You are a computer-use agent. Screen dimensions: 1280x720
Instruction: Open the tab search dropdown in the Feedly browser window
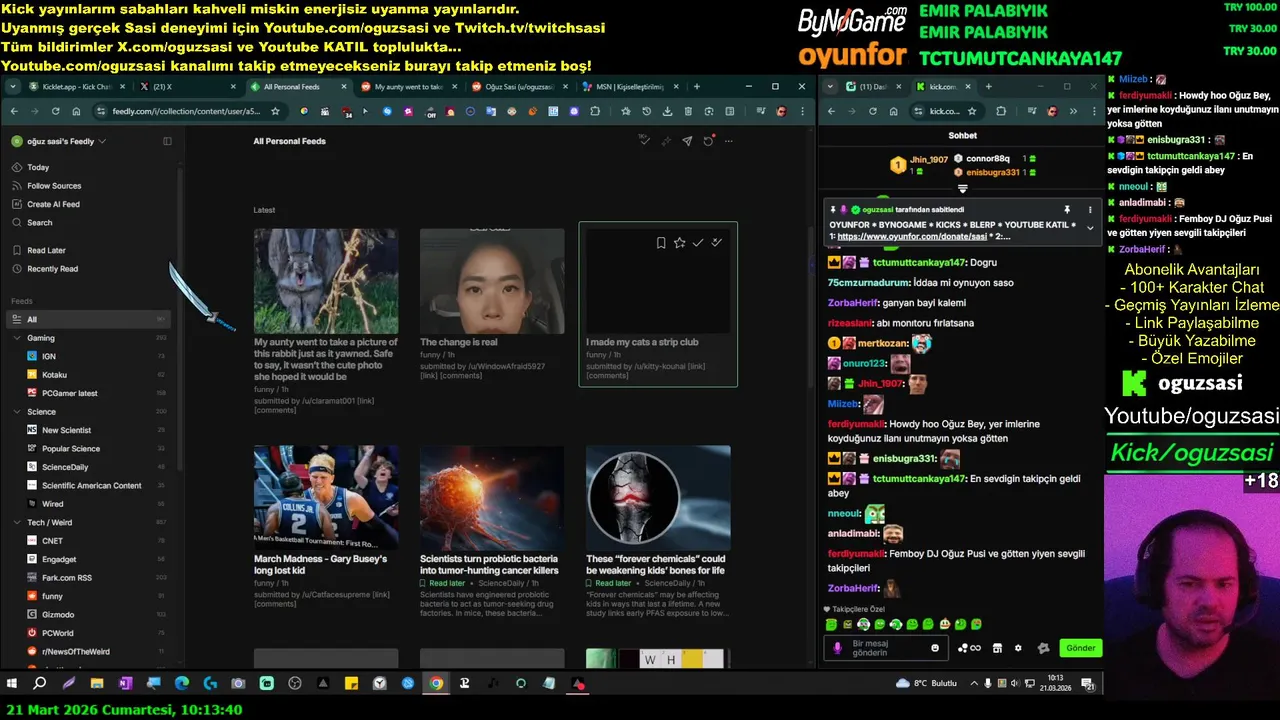click(12, 87)
